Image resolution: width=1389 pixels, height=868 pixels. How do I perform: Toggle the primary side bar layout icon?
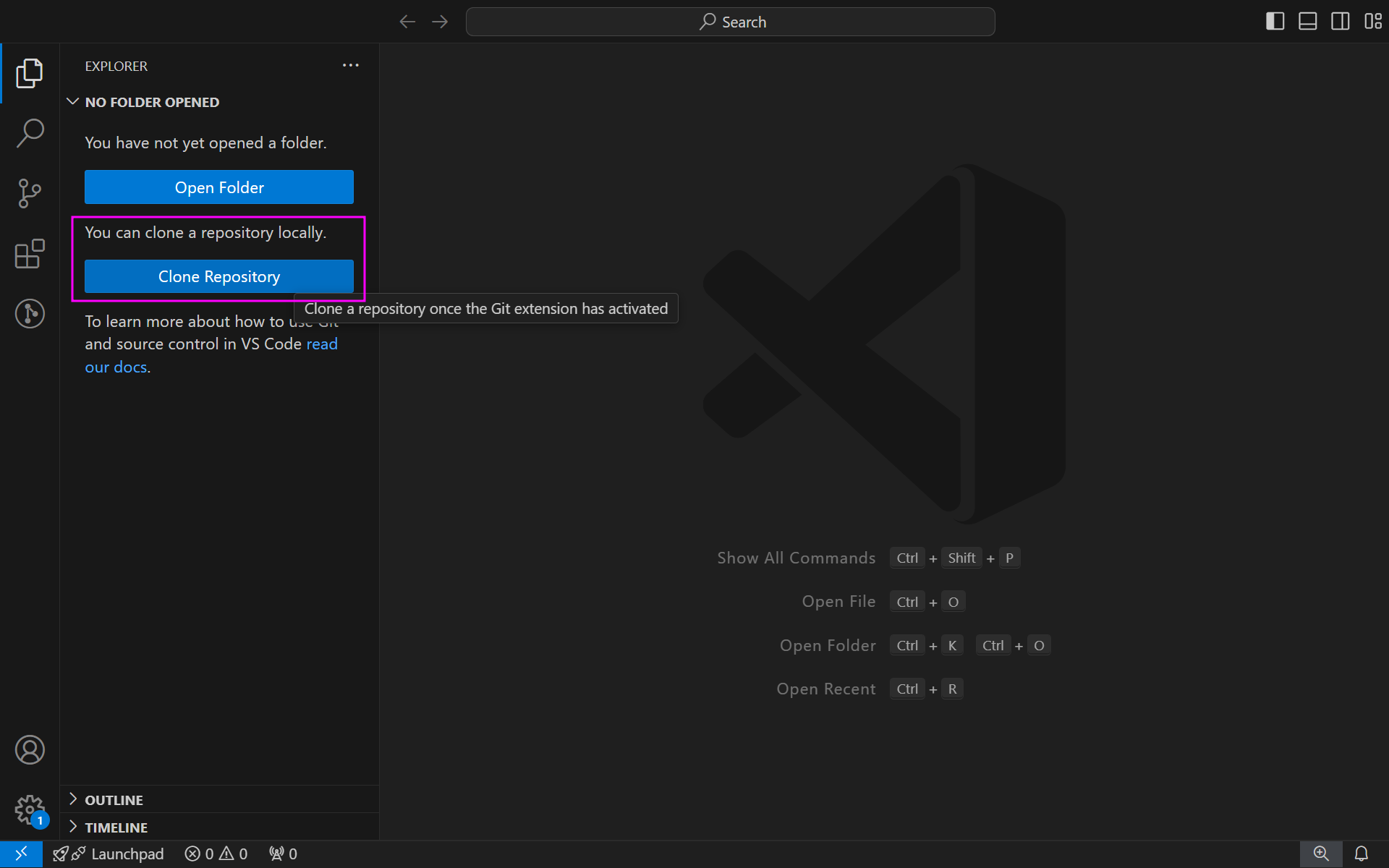1275,22
